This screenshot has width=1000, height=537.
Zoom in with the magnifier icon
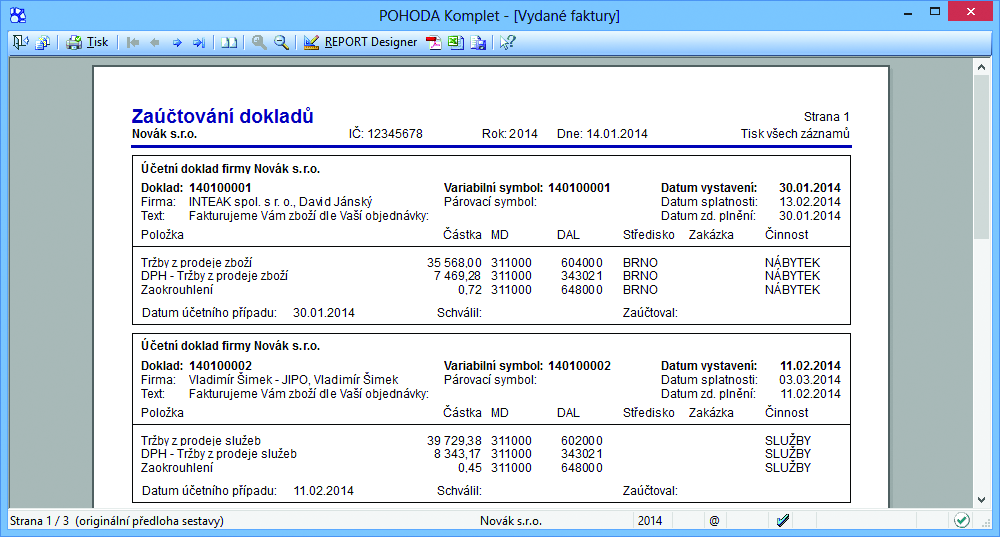[x=259, y=42]
